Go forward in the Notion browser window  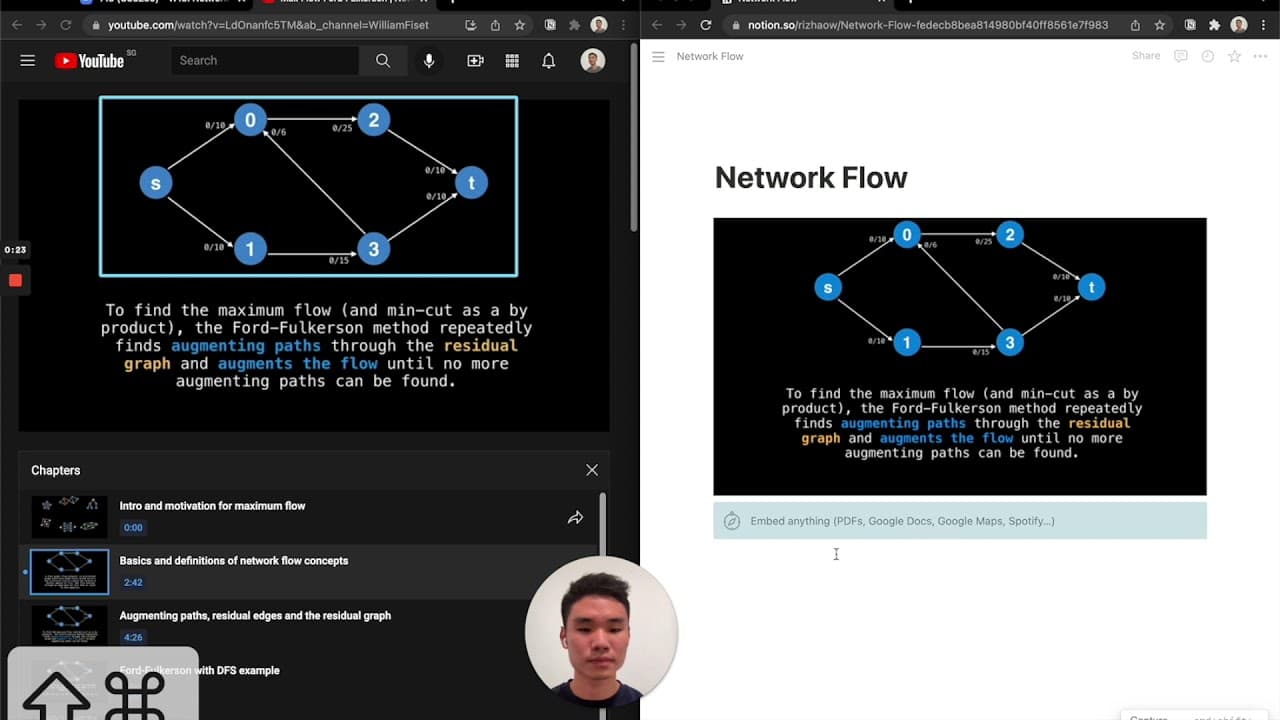[x=681, y=25]
